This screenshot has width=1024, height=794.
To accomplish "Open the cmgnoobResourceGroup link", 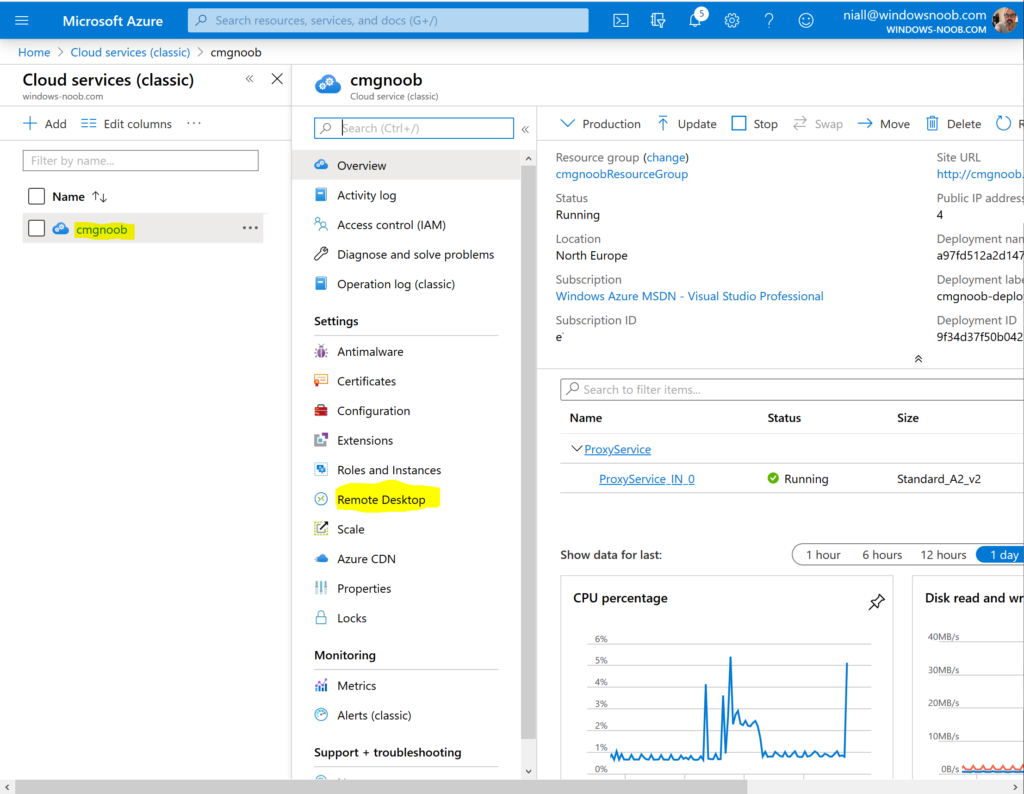I will coord(621,174).
